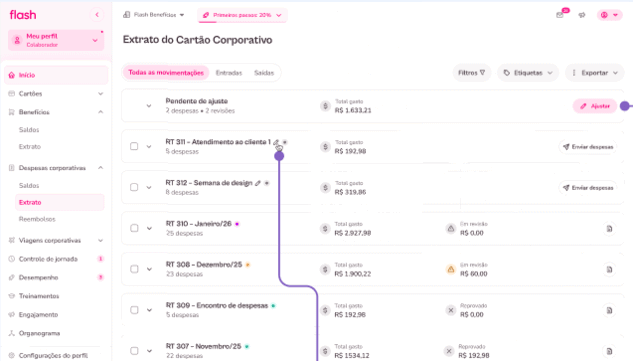Click the Reprovado X icon for RT 309
This screenshot has width=633, height=361.
click(451, 310)
